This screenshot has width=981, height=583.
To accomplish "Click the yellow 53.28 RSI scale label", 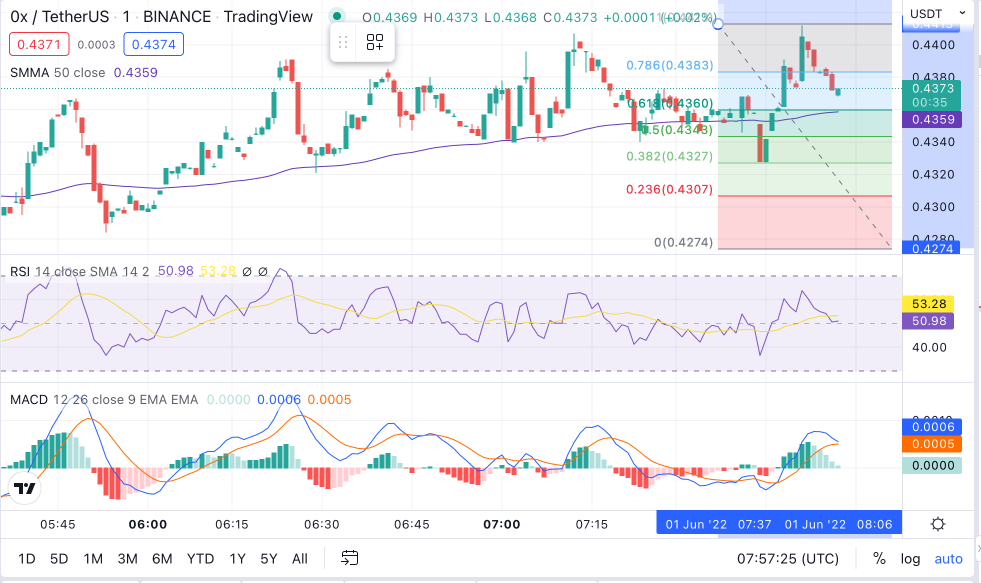I will [928, 304].
